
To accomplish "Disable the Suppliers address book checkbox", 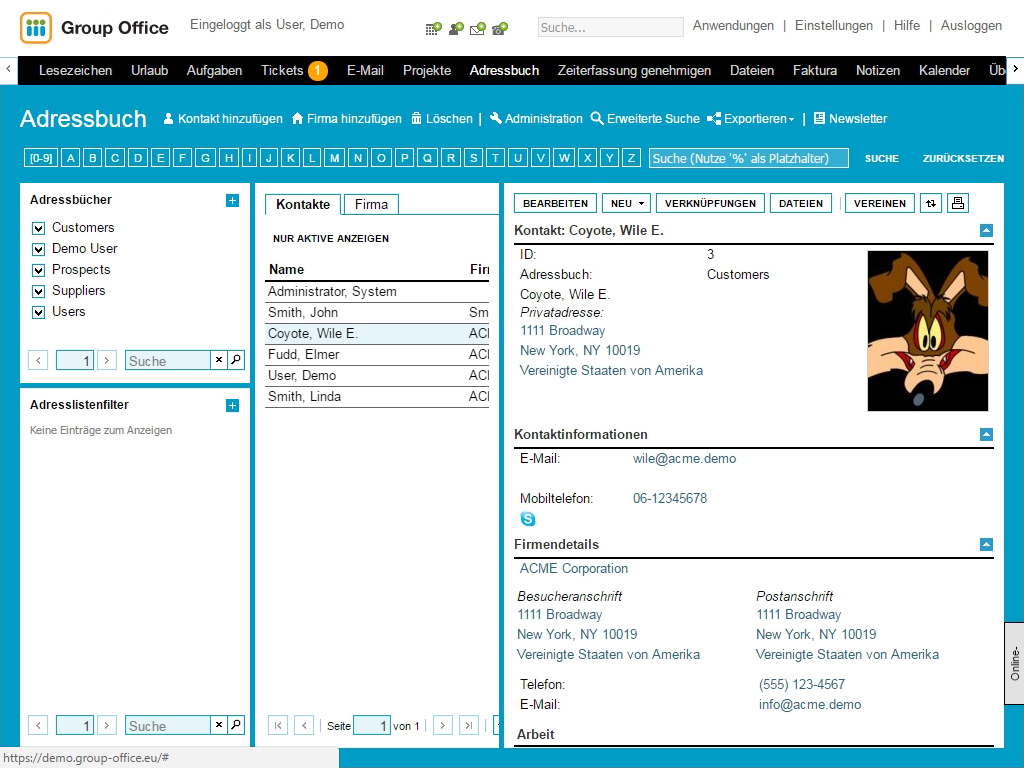I will pyautogui.click(x=39, y=291).
